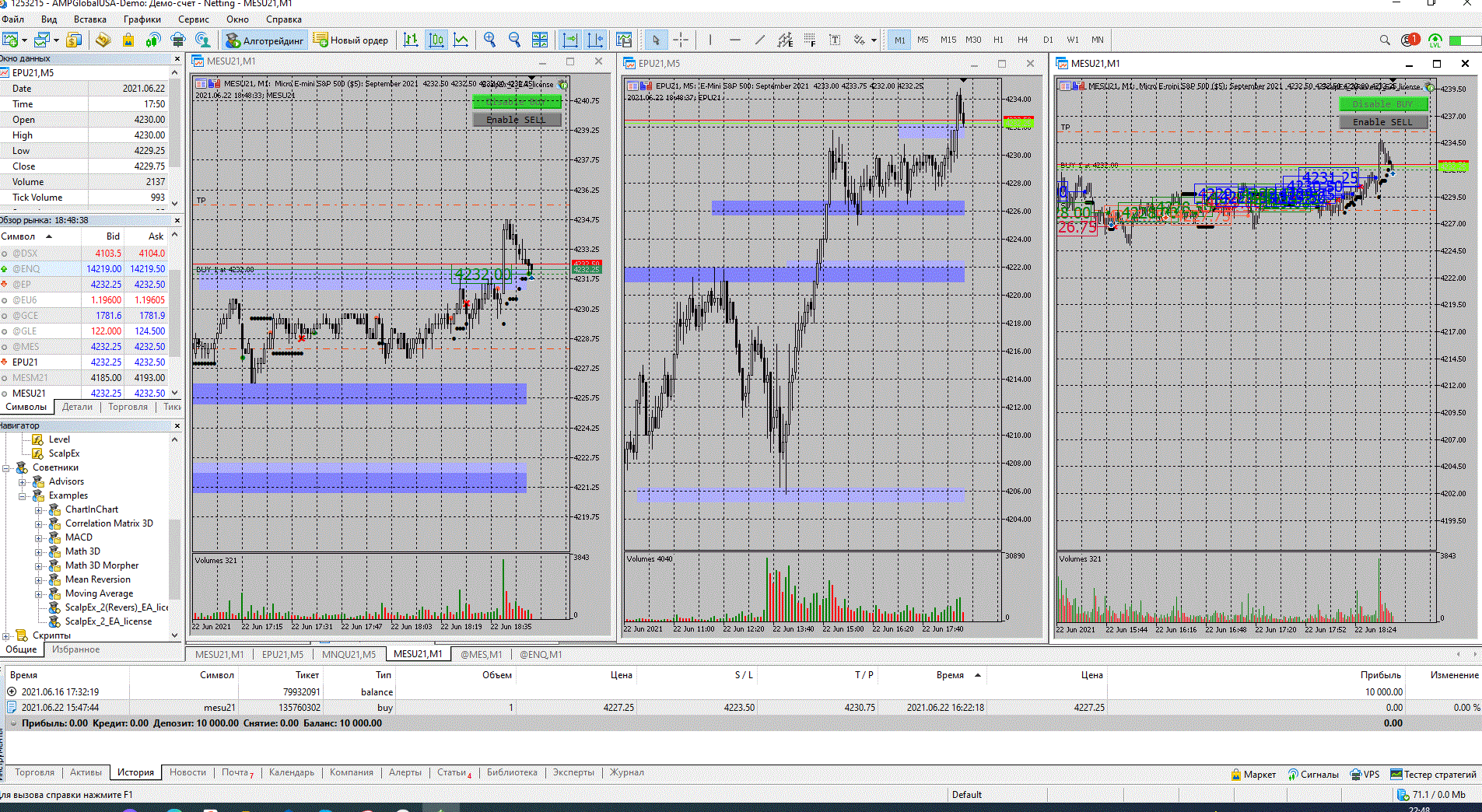Toggle chart auto scroll to end
The image size is (1482, 812).
[x=570, y=40]
